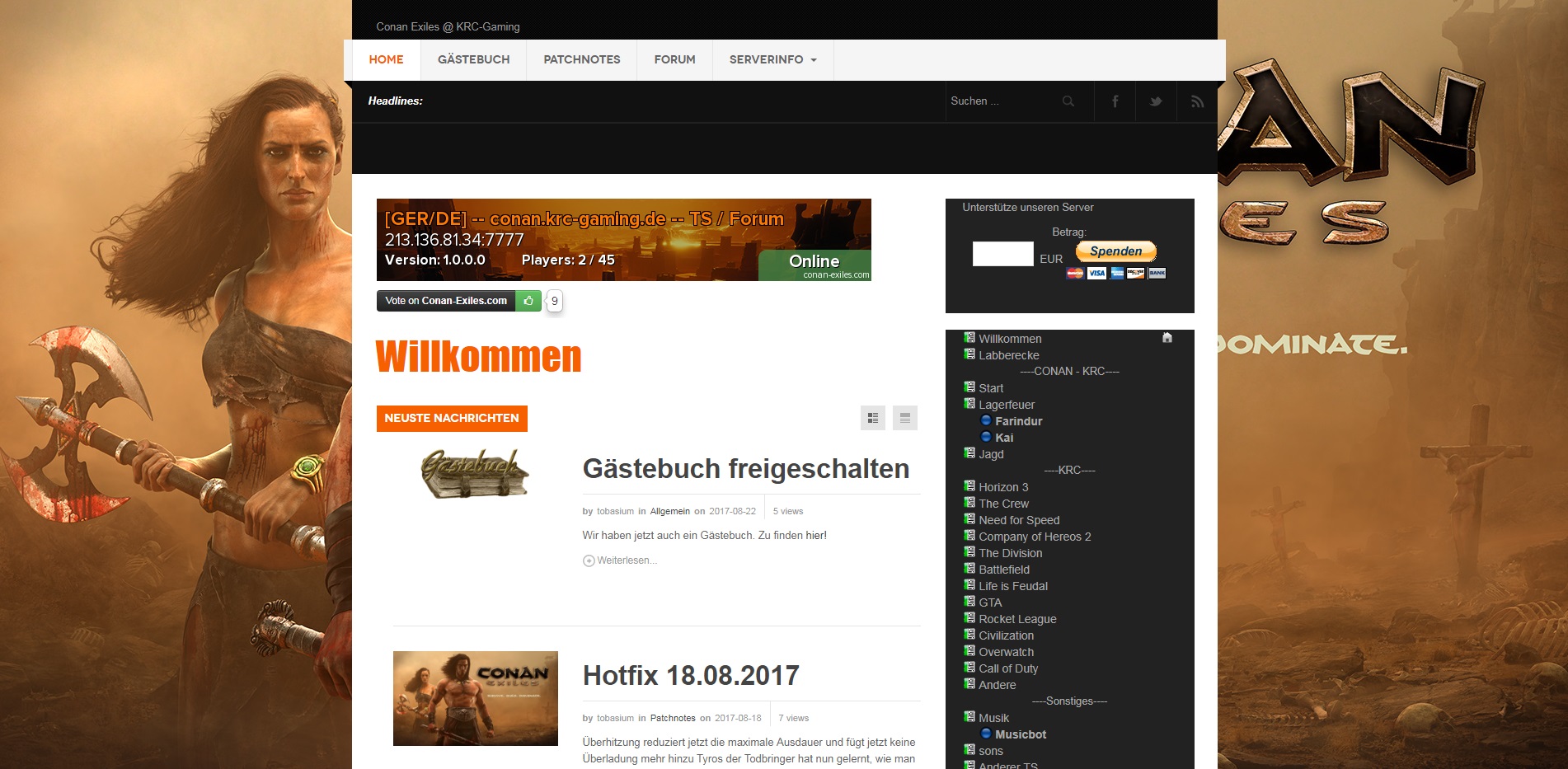Click the Vote on Conan-Exiles.com button
This screenshot has height=769, width=1568.
point(446,301)
